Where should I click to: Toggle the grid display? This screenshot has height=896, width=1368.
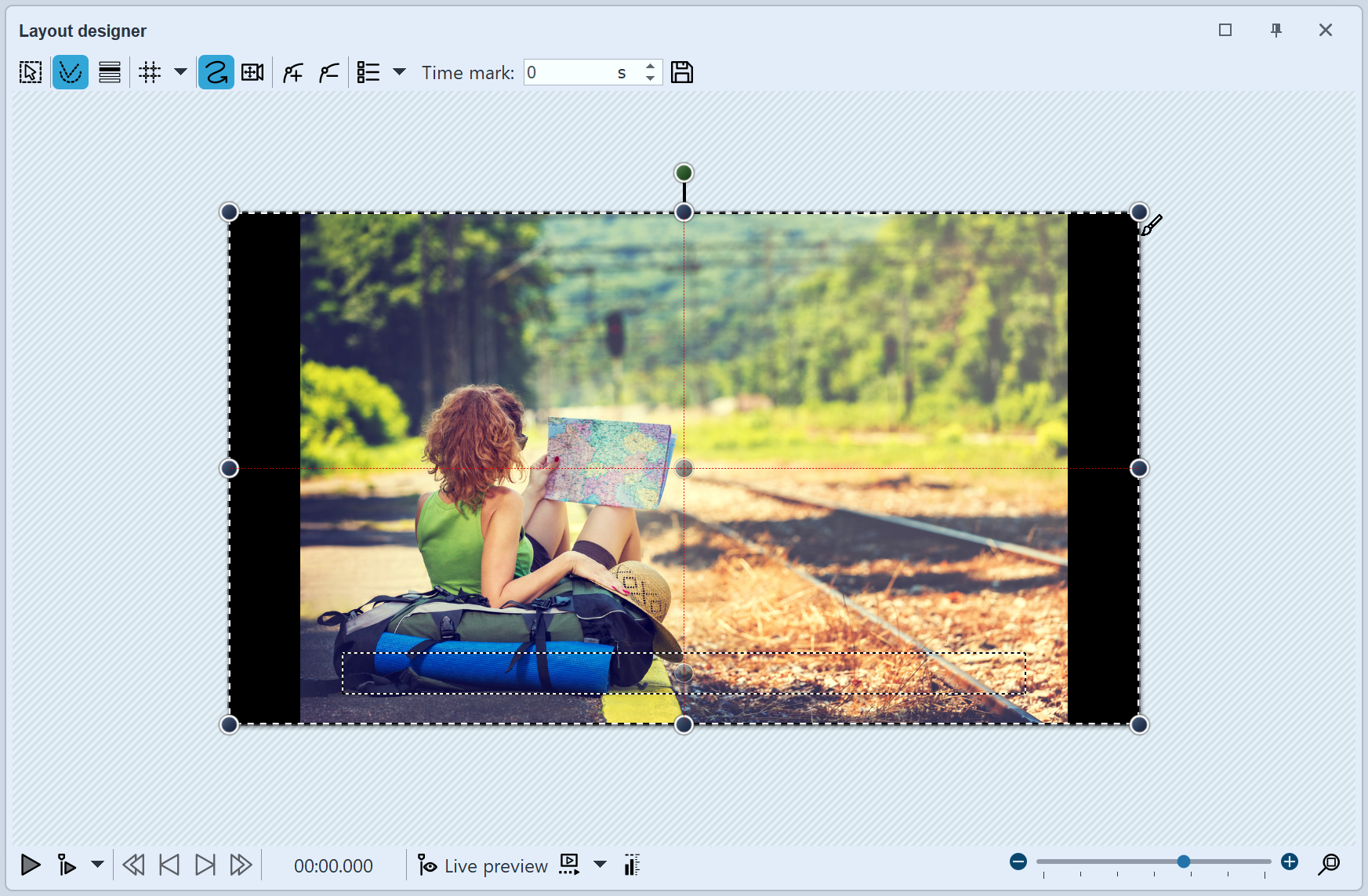[x=149, y=72]
